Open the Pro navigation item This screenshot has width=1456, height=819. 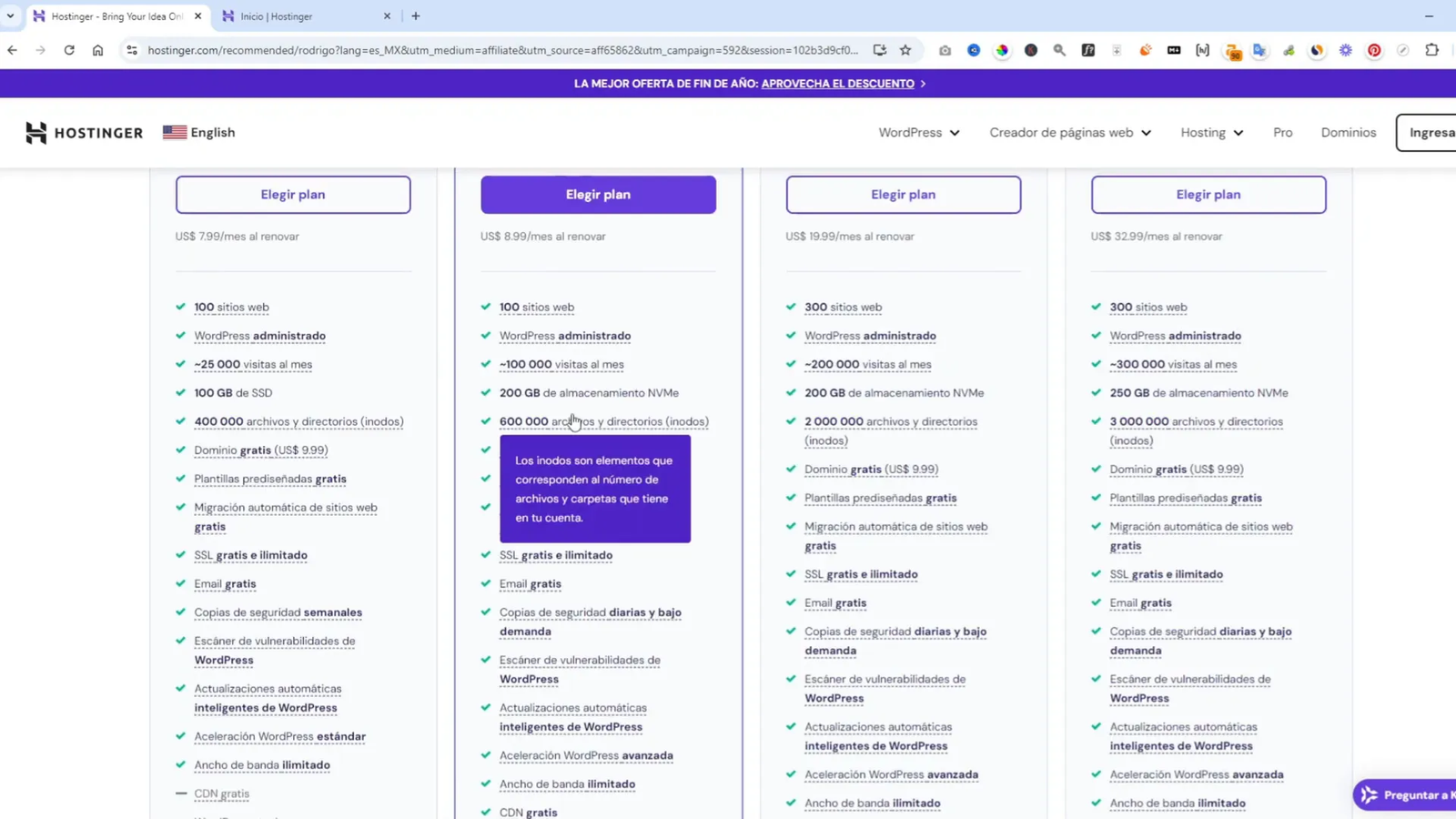click(1282, 133)
